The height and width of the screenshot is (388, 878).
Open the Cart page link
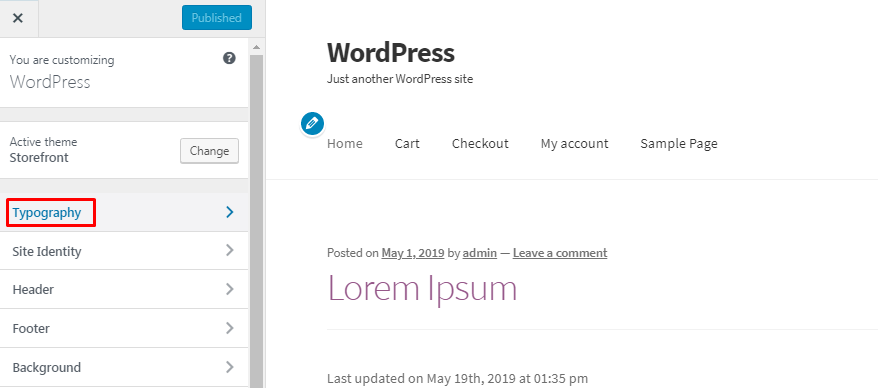click(407, 143)
